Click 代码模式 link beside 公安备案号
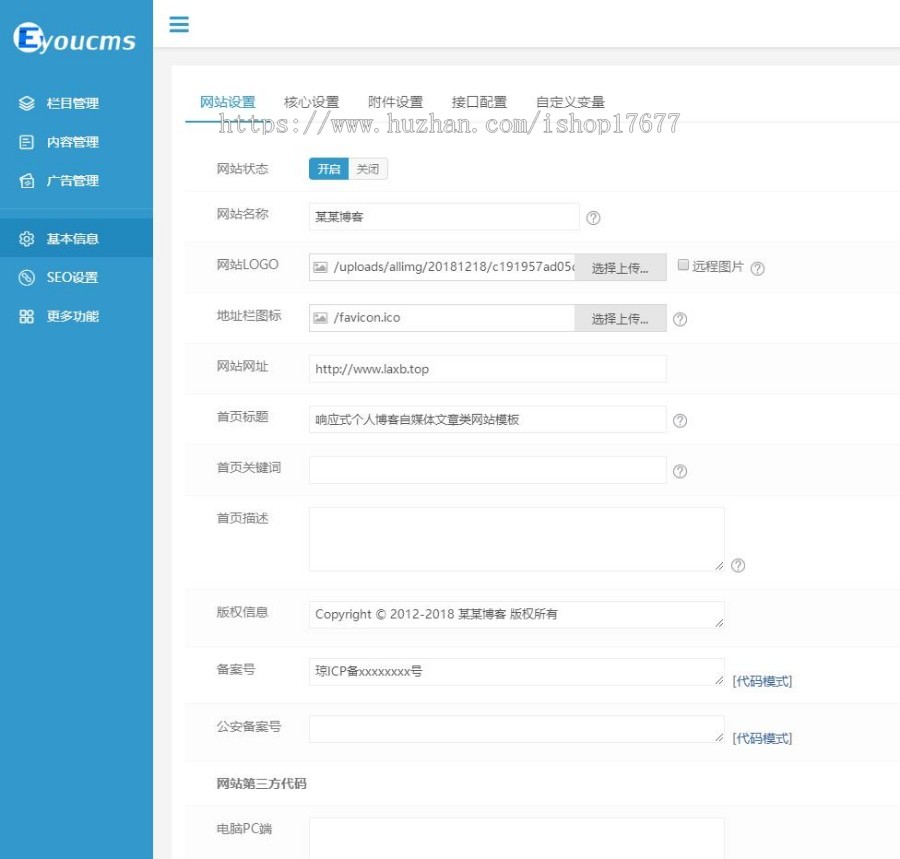Viewport: 900px width, 859px height. point(762,738)
